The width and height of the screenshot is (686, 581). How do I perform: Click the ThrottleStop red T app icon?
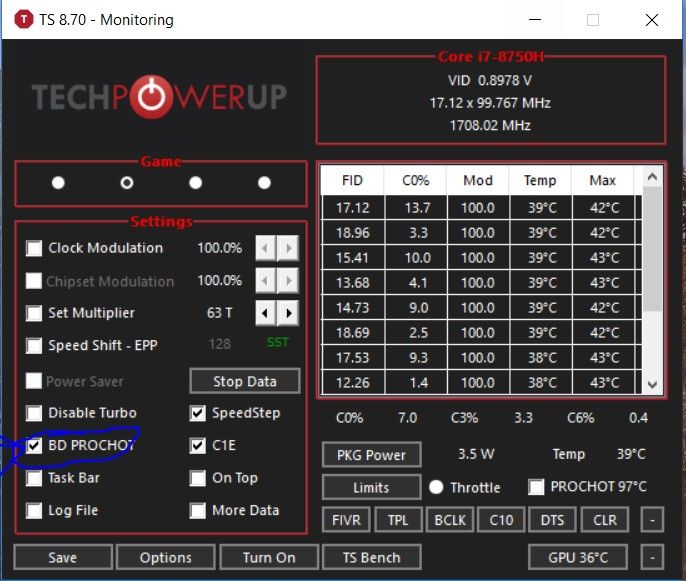pos(24,19)
